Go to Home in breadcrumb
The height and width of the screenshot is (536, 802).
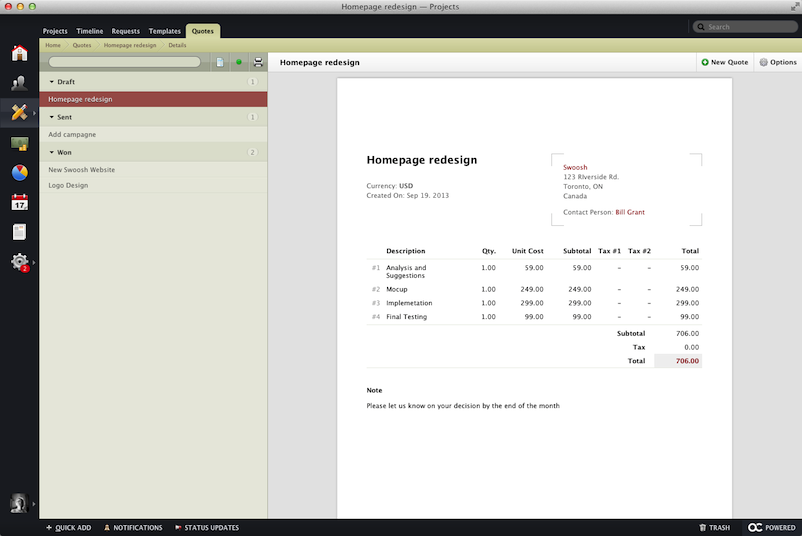(53, 45)
